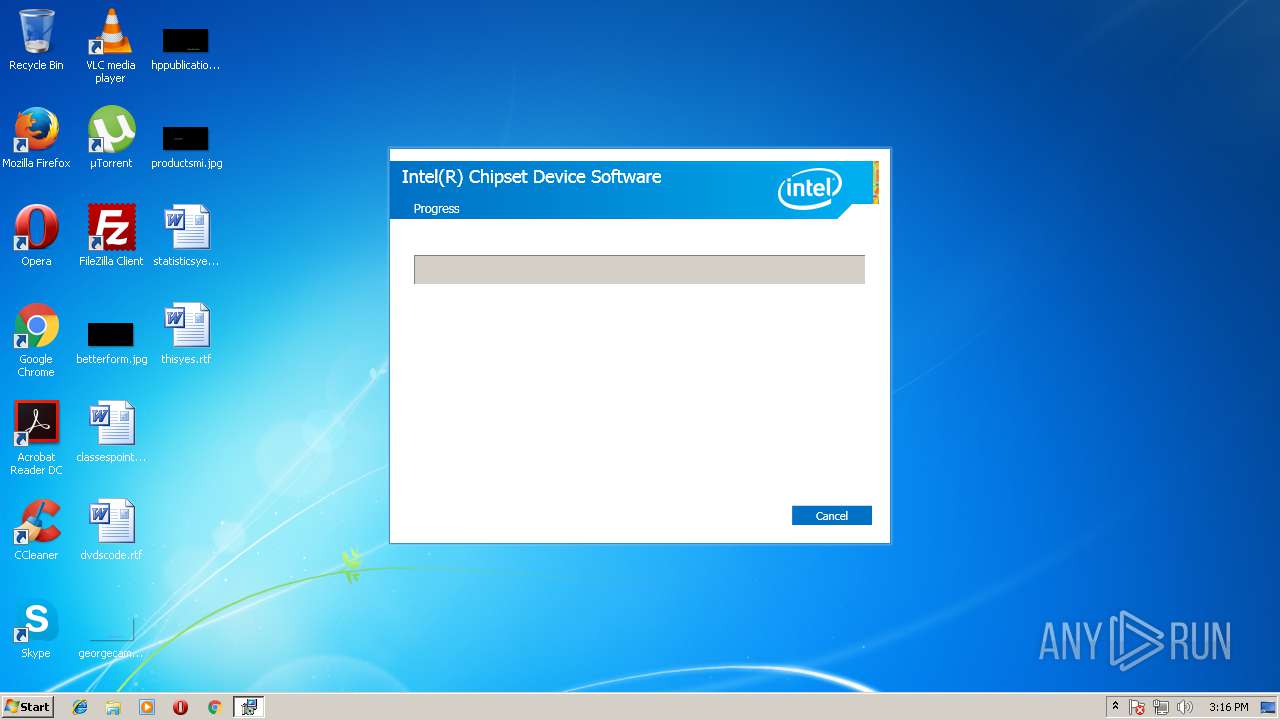Viewport: 1280px width, 720px height.
Task: Open Google Chrome desktop shortcut
Action: pyautogui.click(x=36, y=340)
